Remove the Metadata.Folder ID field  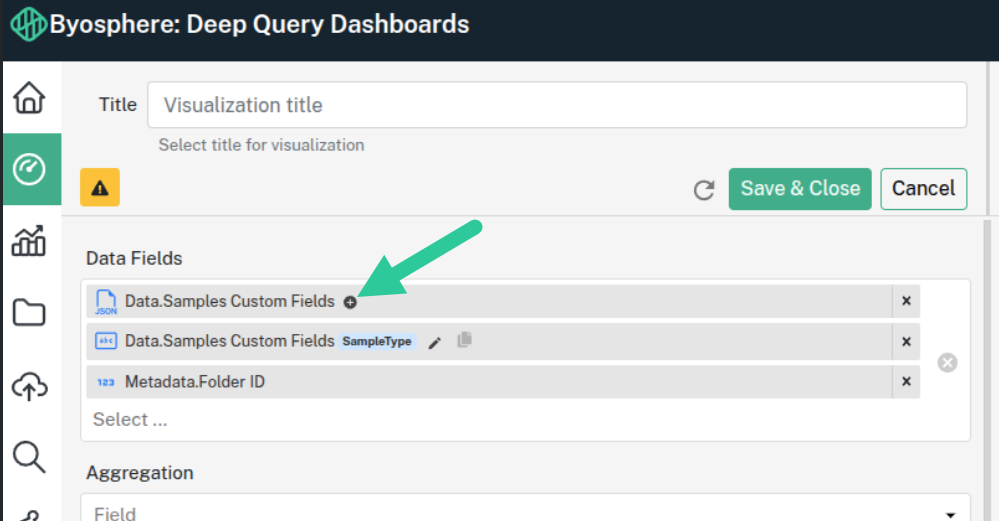(906, 382)
